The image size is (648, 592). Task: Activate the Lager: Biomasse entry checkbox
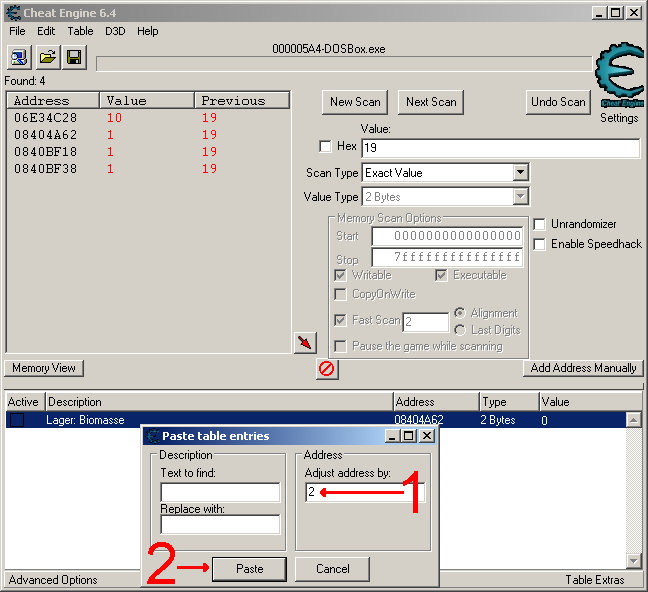point(17,420)
